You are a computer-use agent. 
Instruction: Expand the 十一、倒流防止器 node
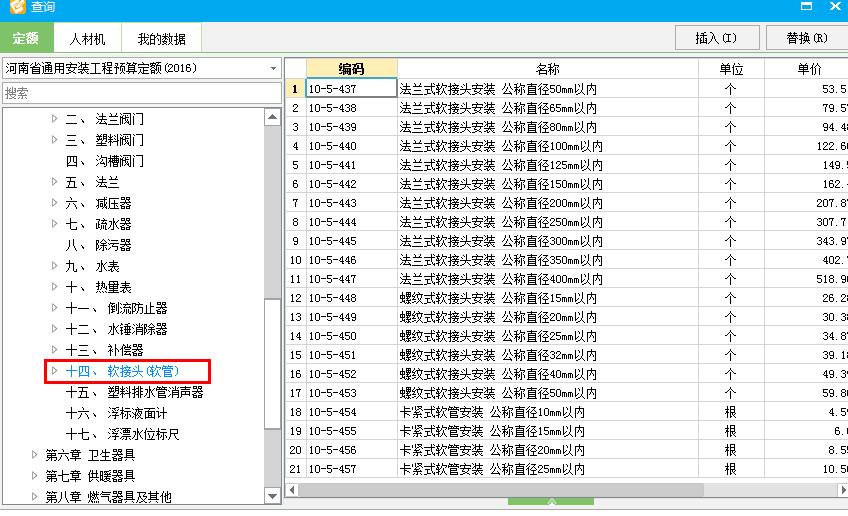click(x=54, y=308)
